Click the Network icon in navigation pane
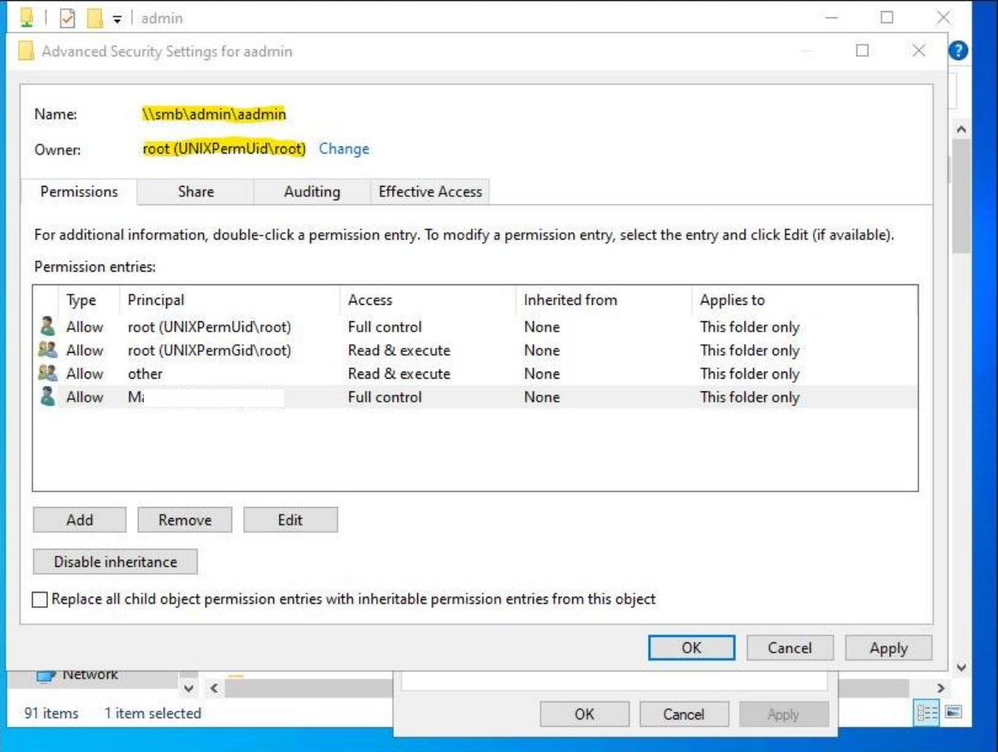Viewport: 998px width, 752px height. (46, 676)
